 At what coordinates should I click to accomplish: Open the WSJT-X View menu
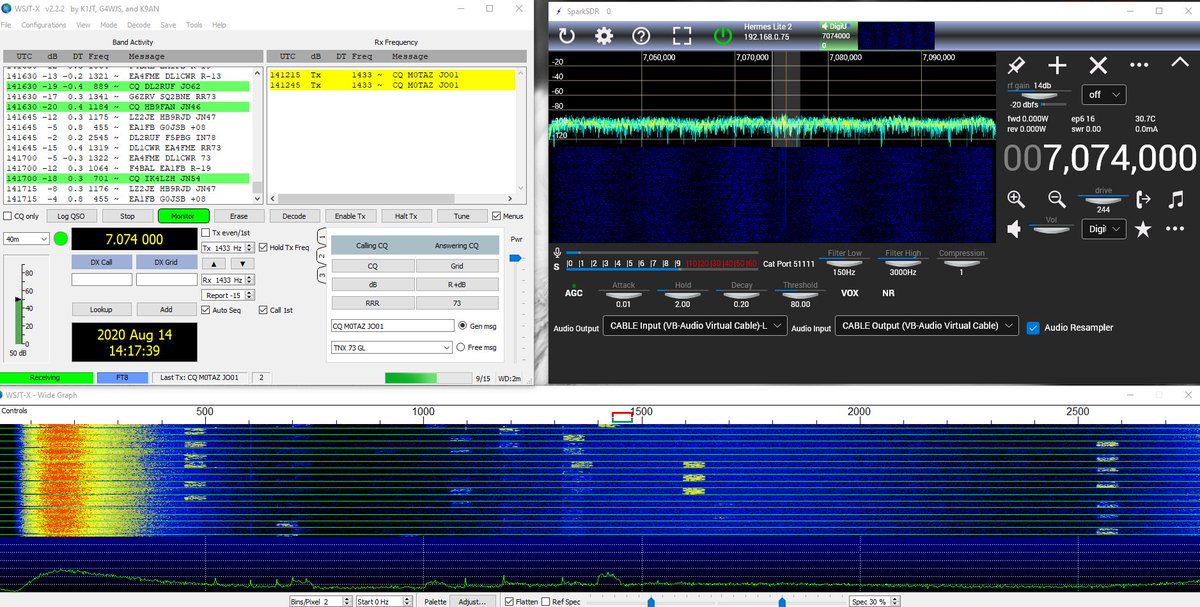click(x=82, y=24)
